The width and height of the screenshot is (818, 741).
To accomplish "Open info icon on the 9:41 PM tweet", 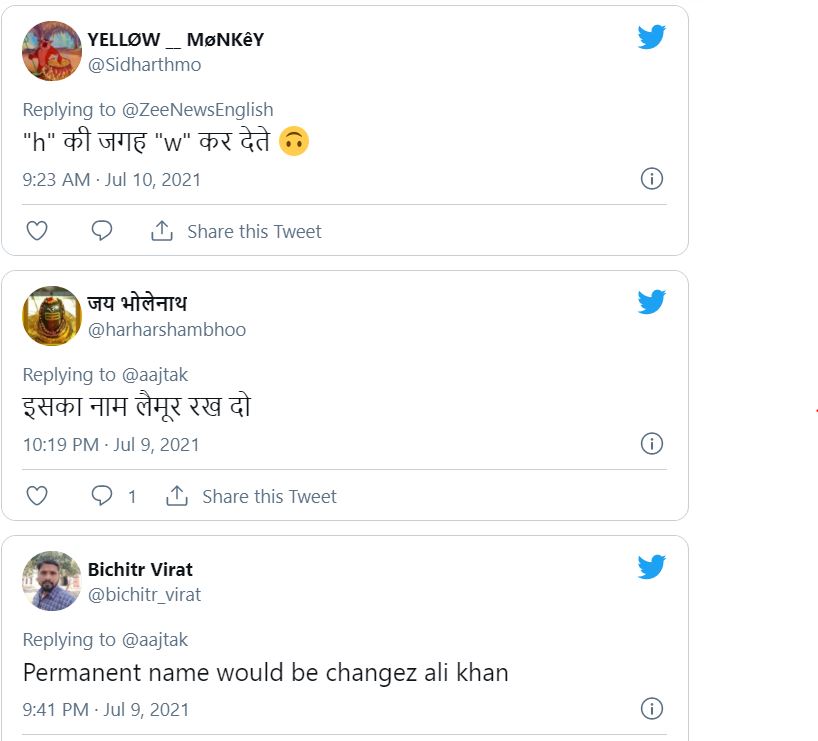I will tap(651, 709).
